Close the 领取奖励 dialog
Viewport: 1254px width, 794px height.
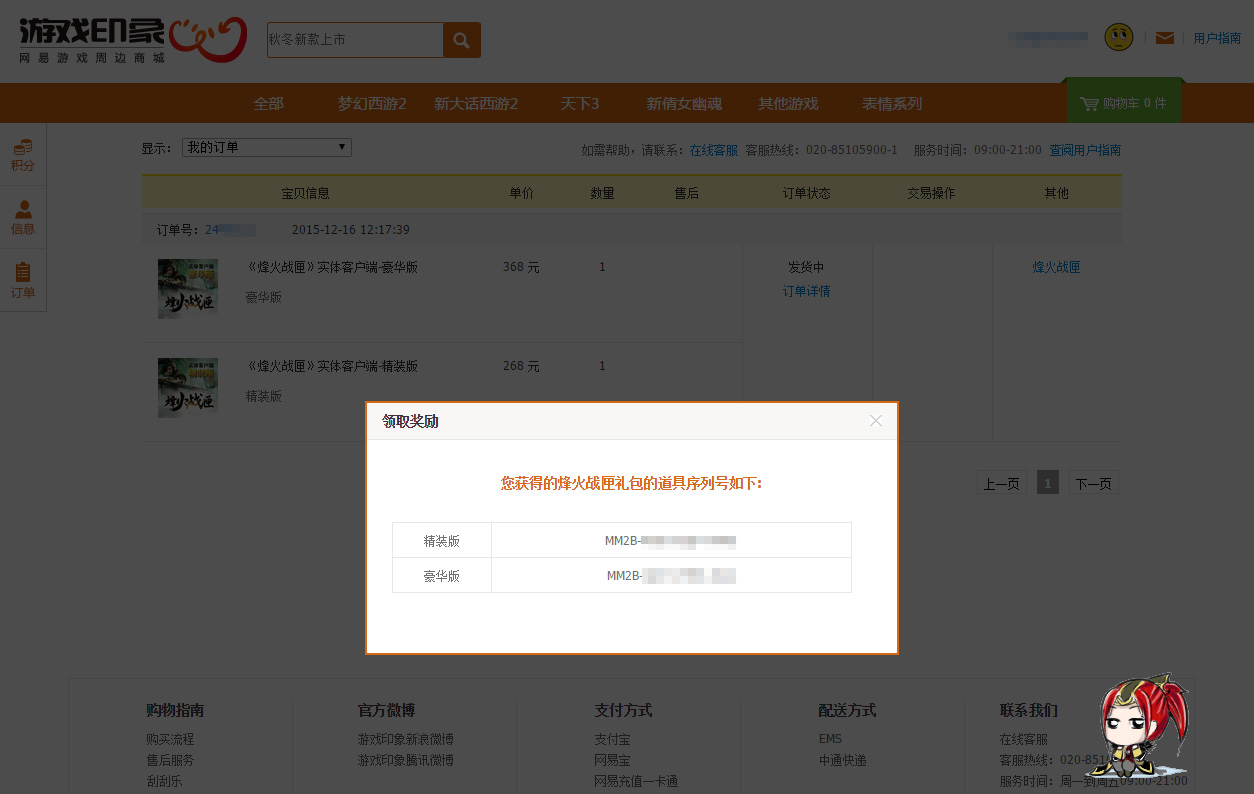[x=876, y=421]
